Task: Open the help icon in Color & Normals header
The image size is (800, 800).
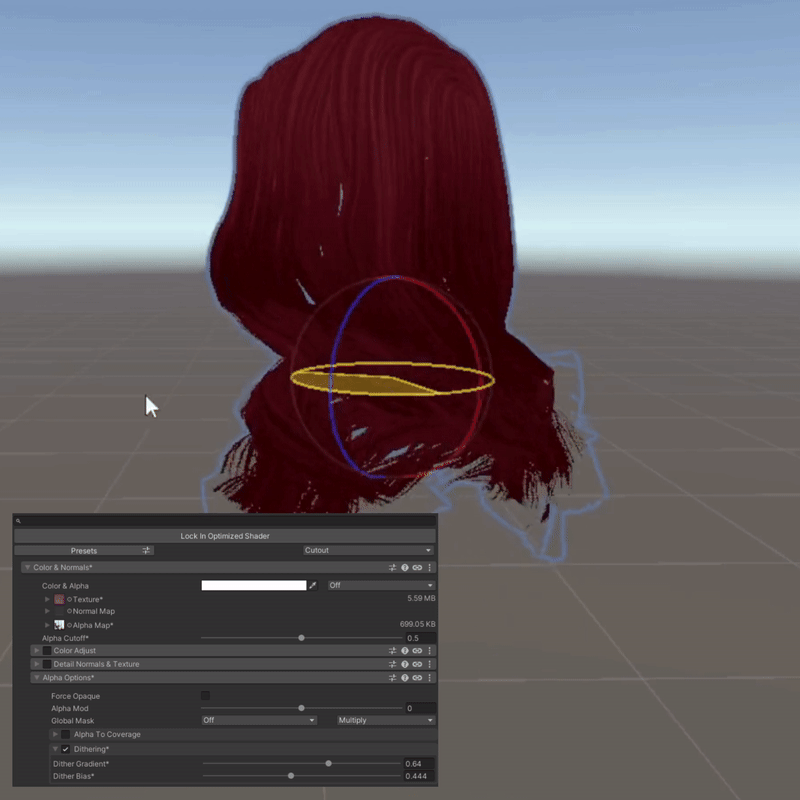Action: pyautogui.click(x=405, y=568)
